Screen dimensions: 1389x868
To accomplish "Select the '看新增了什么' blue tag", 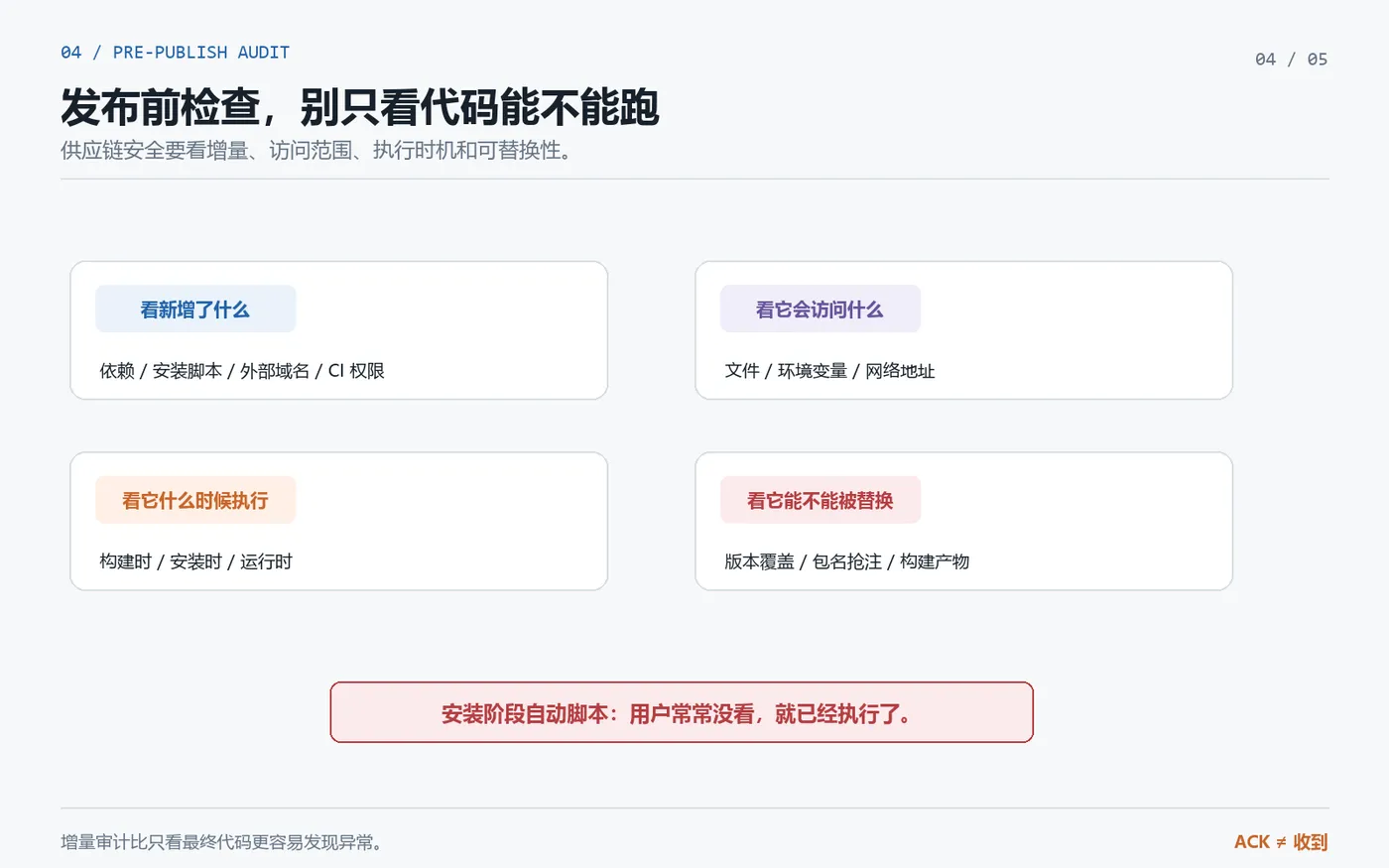I will click(195, 310).
